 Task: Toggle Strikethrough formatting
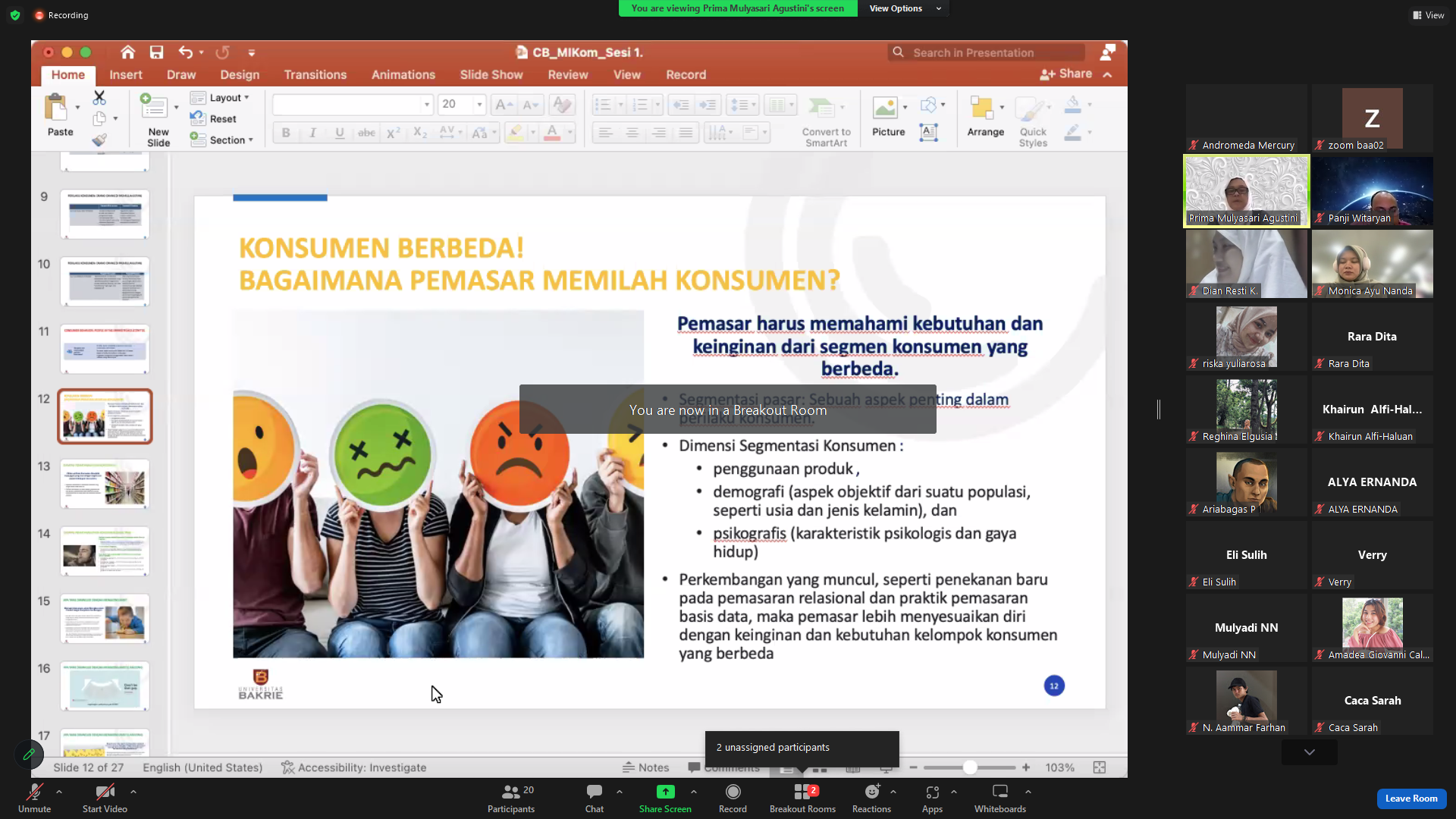(366, 133)
